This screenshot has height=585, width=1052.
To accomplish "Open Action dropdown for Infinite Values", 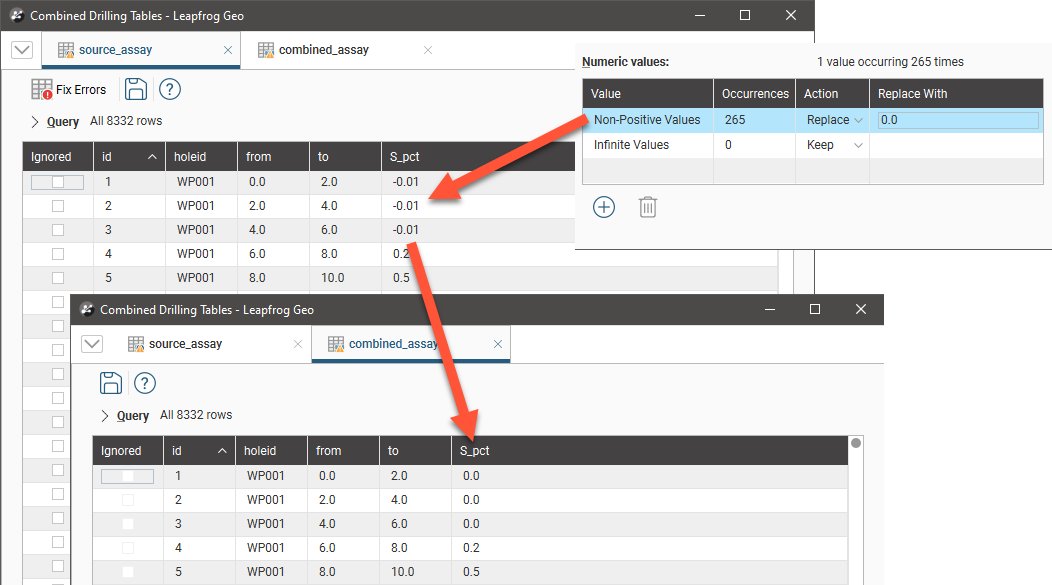I will click(858, 145).
